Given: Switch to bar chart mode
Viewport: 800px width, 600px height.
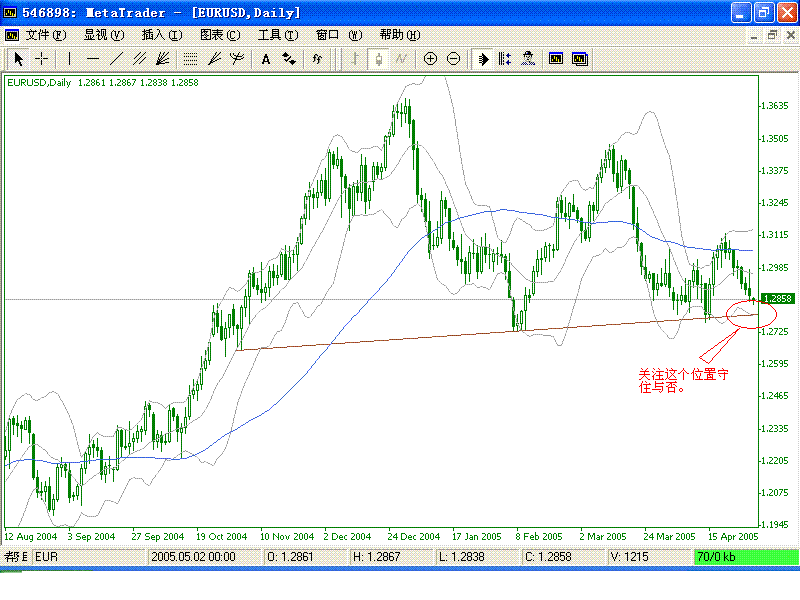Looking at the screenshot, I should 355,59.
